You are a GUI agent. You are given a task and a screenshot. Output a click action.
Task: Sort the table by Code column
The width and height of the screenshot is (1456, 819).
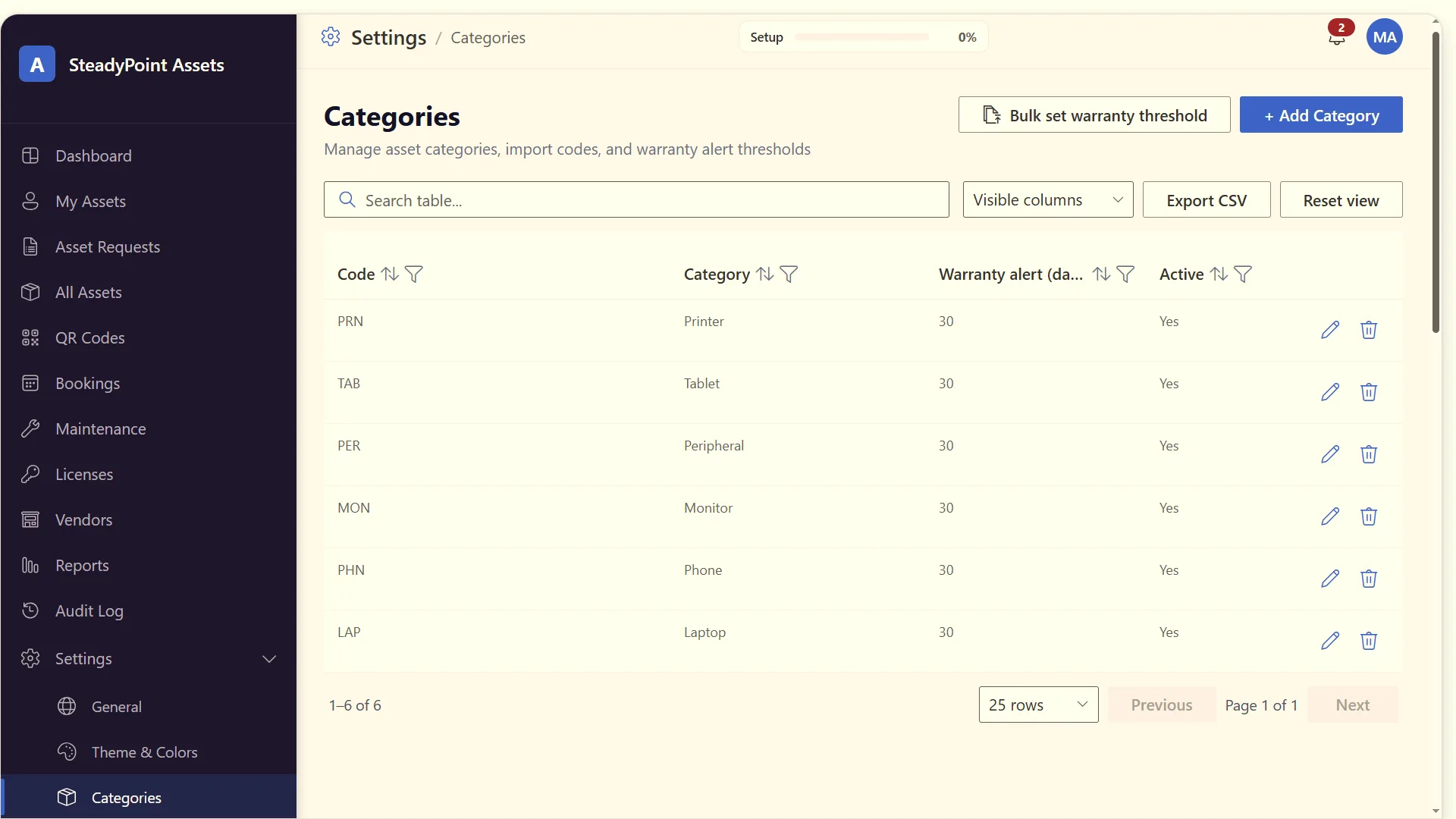[x=390, y=274]
